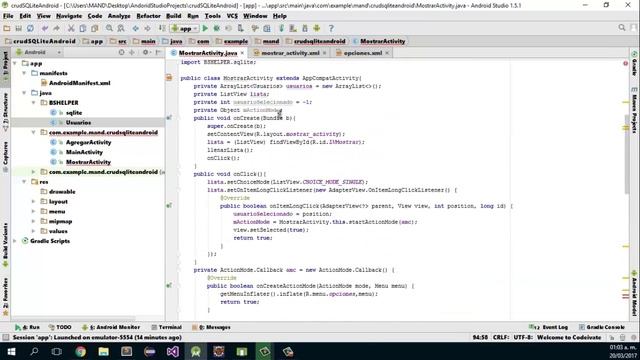This screenshot has width=640, height=360.
Task: Switch to the opciones.xml editor tab
Action: pyautogui.click(x=363, y=53)
